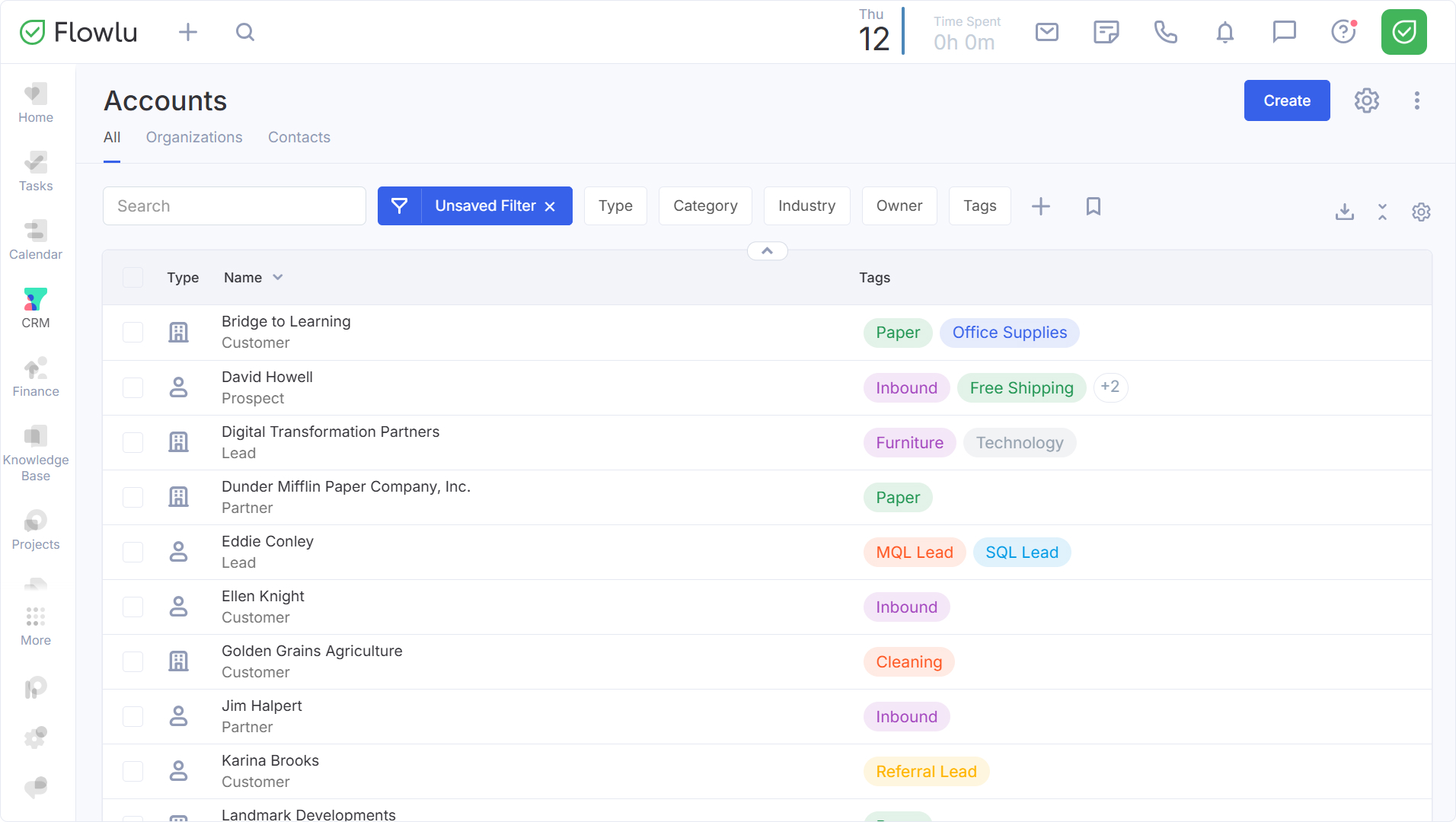Open the mail inbox icon
The height and width of the screenshot is (822, 1456).
tap(1046, 32)
